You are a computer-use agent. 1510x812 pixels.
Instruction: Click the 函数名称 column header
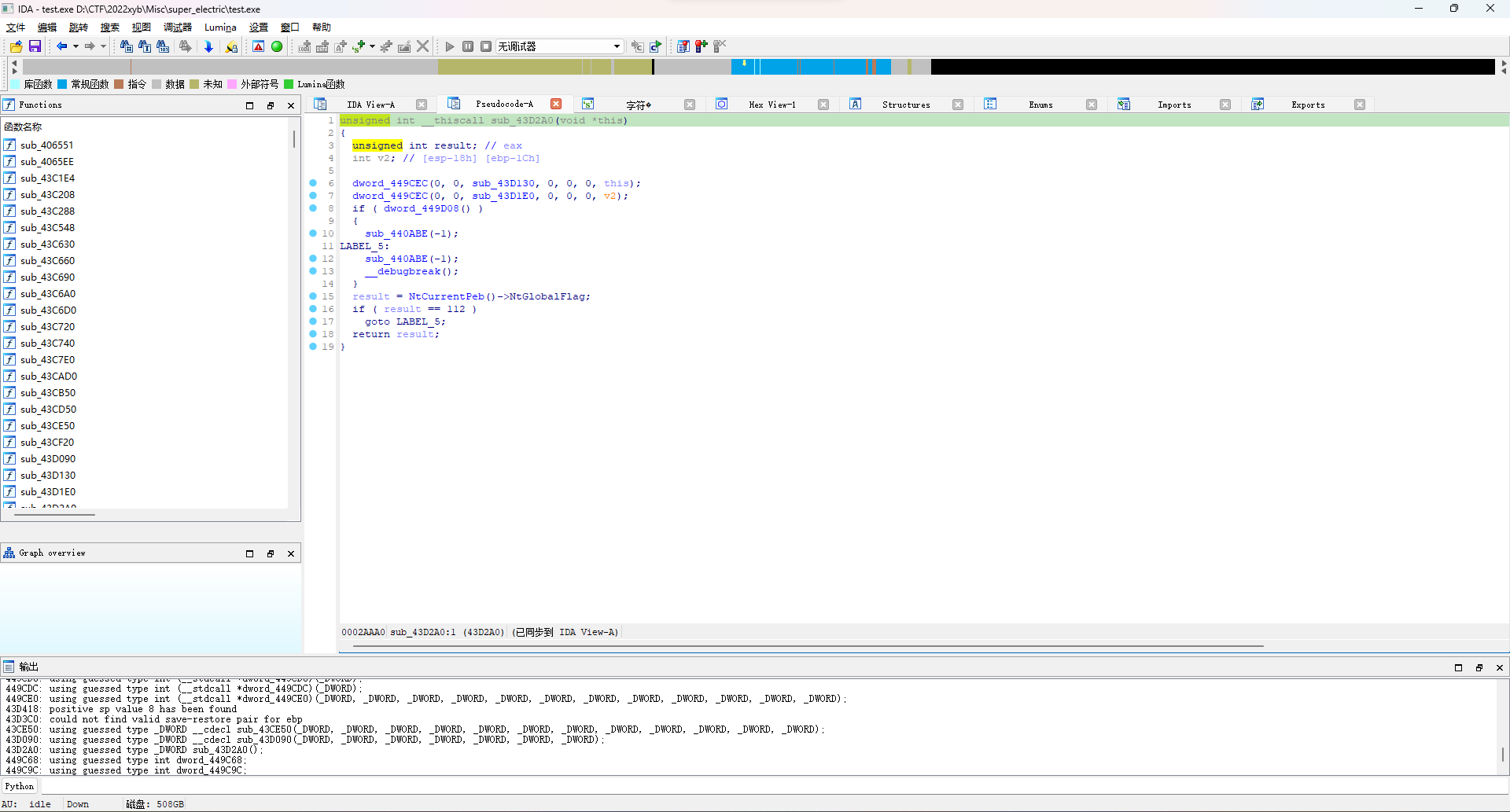[145, 127]
